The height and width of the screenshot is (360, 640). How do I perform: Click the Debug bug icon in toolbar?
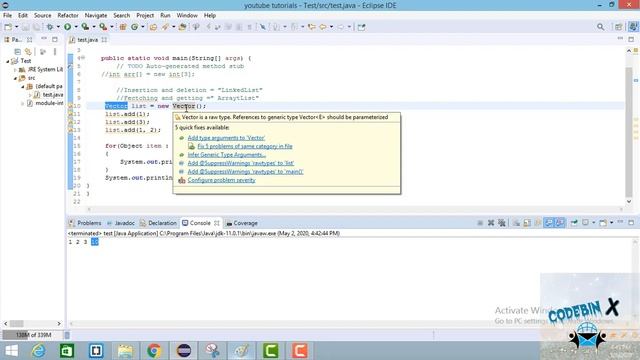pyautogui.click(x=50, y=27)
